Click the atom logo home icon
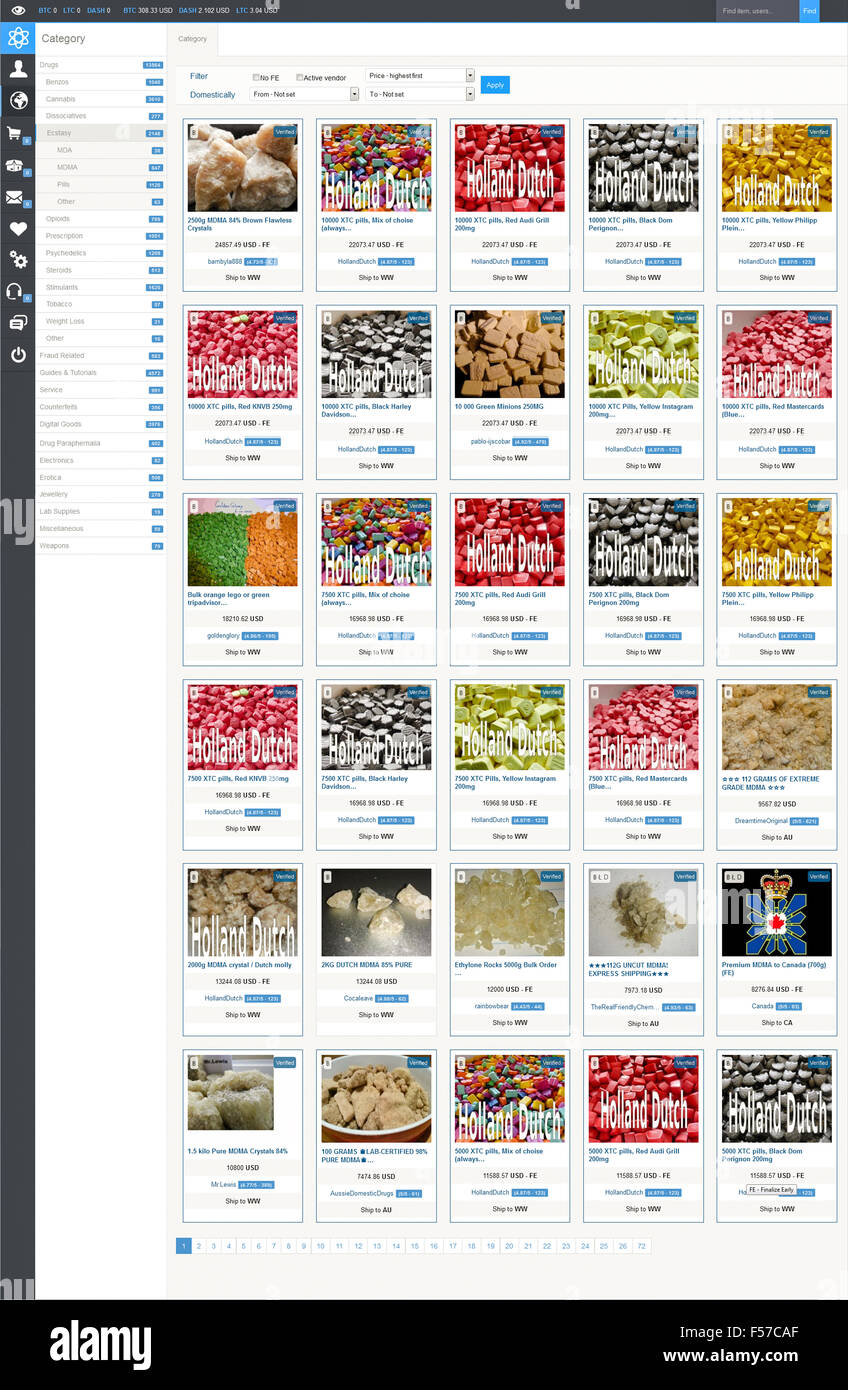Viewport: 848px width, 1390px height. pyautogui.click(x=17, y=38)
